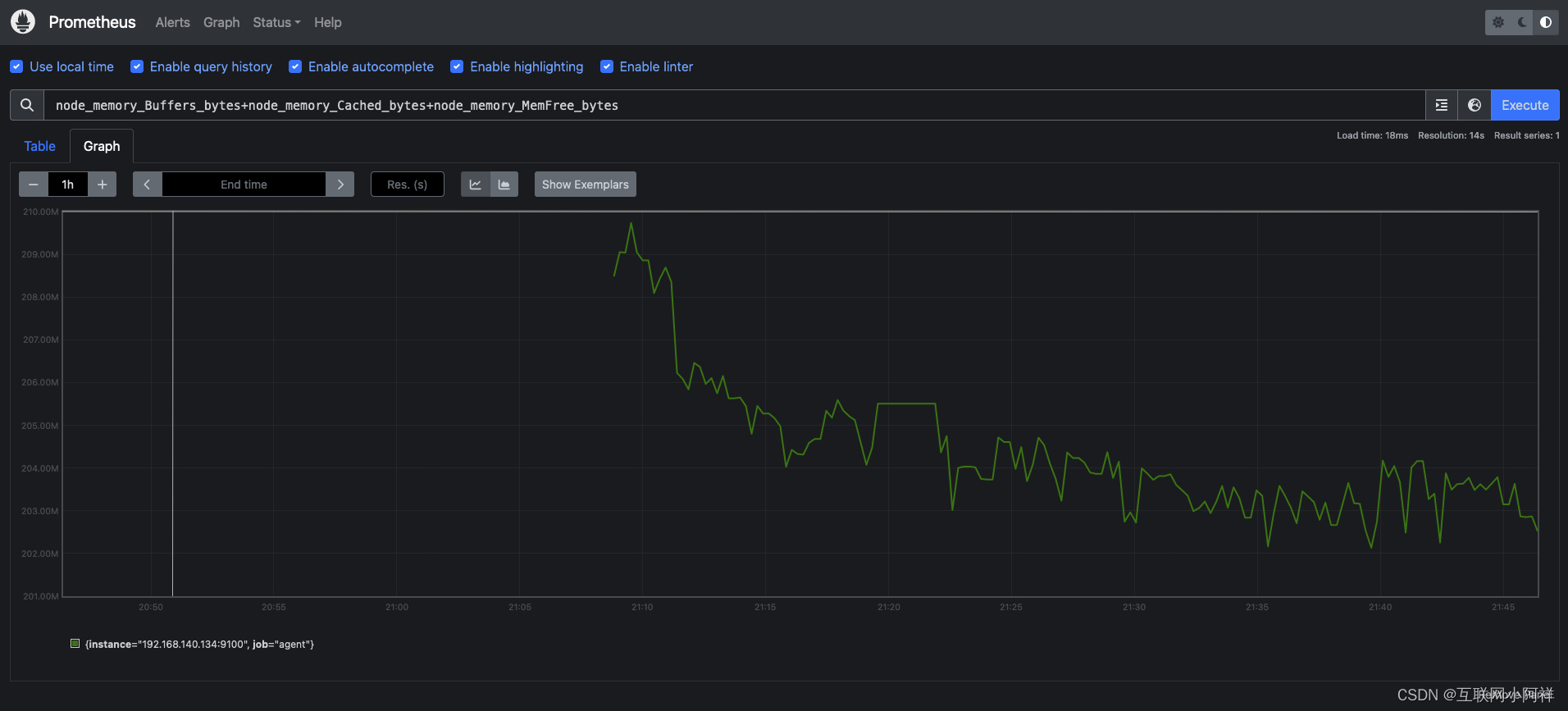Toggle Enable linter checkbox
Screen dimensions: 1568x711
point(607,66)
